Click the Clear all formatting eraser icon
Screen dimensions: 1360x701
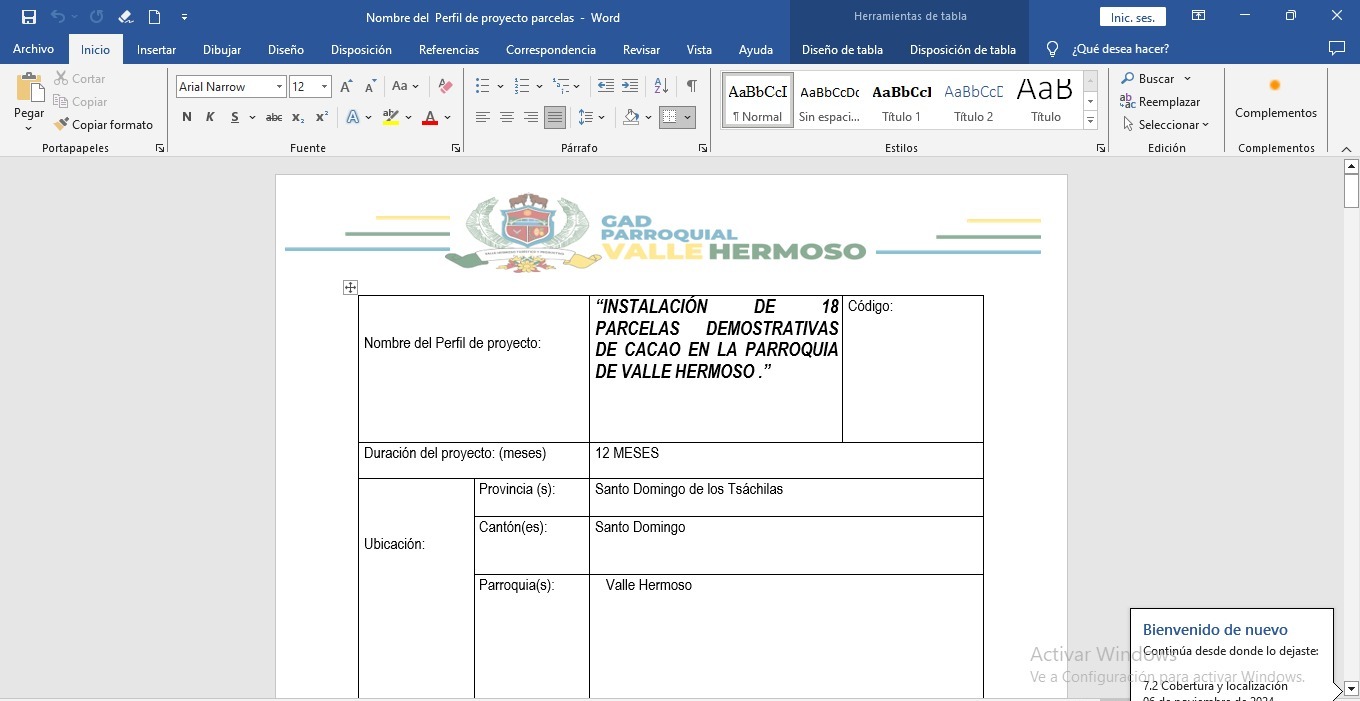click(x=446, y=87)
